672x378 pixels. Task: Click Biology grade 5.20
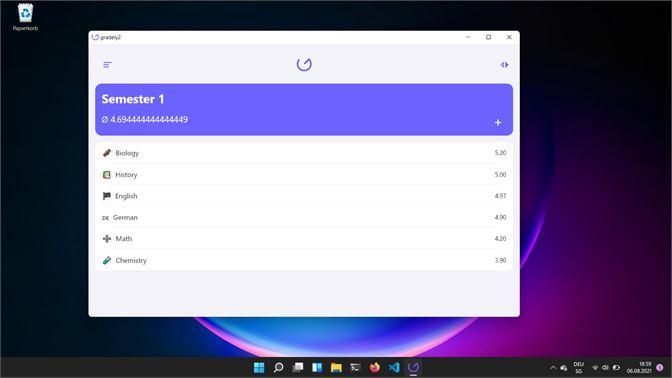500,153
